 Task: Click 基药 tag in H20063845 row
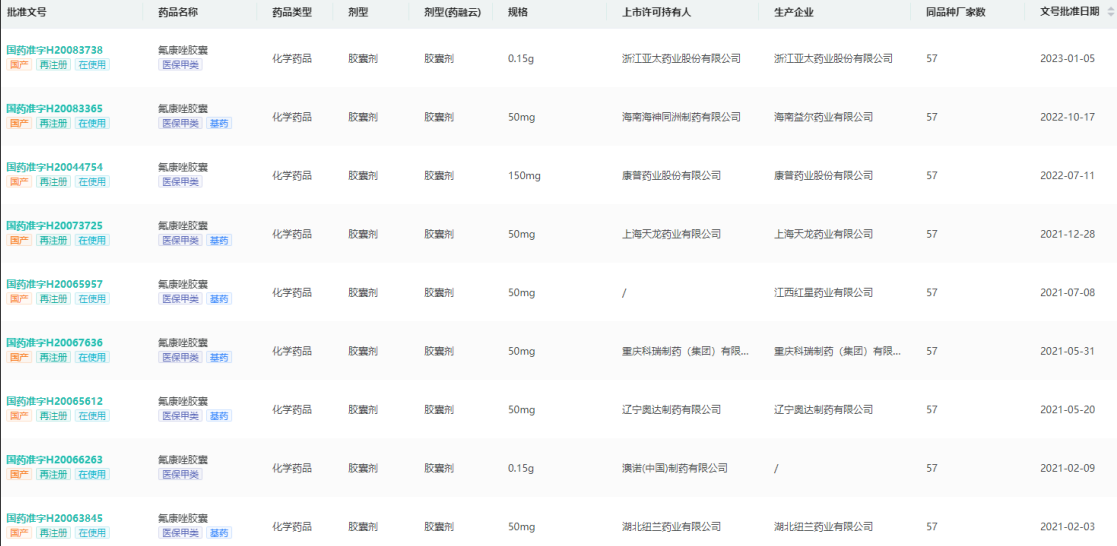pyautogui.click(x=219, y=533)
